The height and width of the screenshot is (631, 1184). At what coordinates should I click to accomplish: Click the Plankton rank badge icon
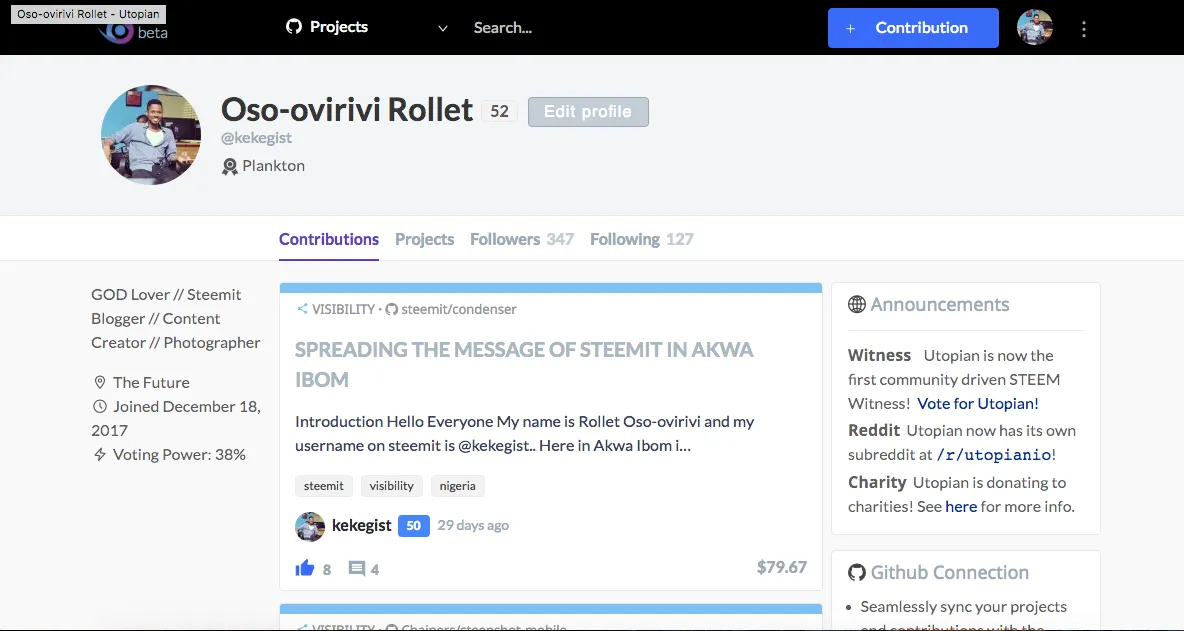pyautogui.click(x=230, y=166)
